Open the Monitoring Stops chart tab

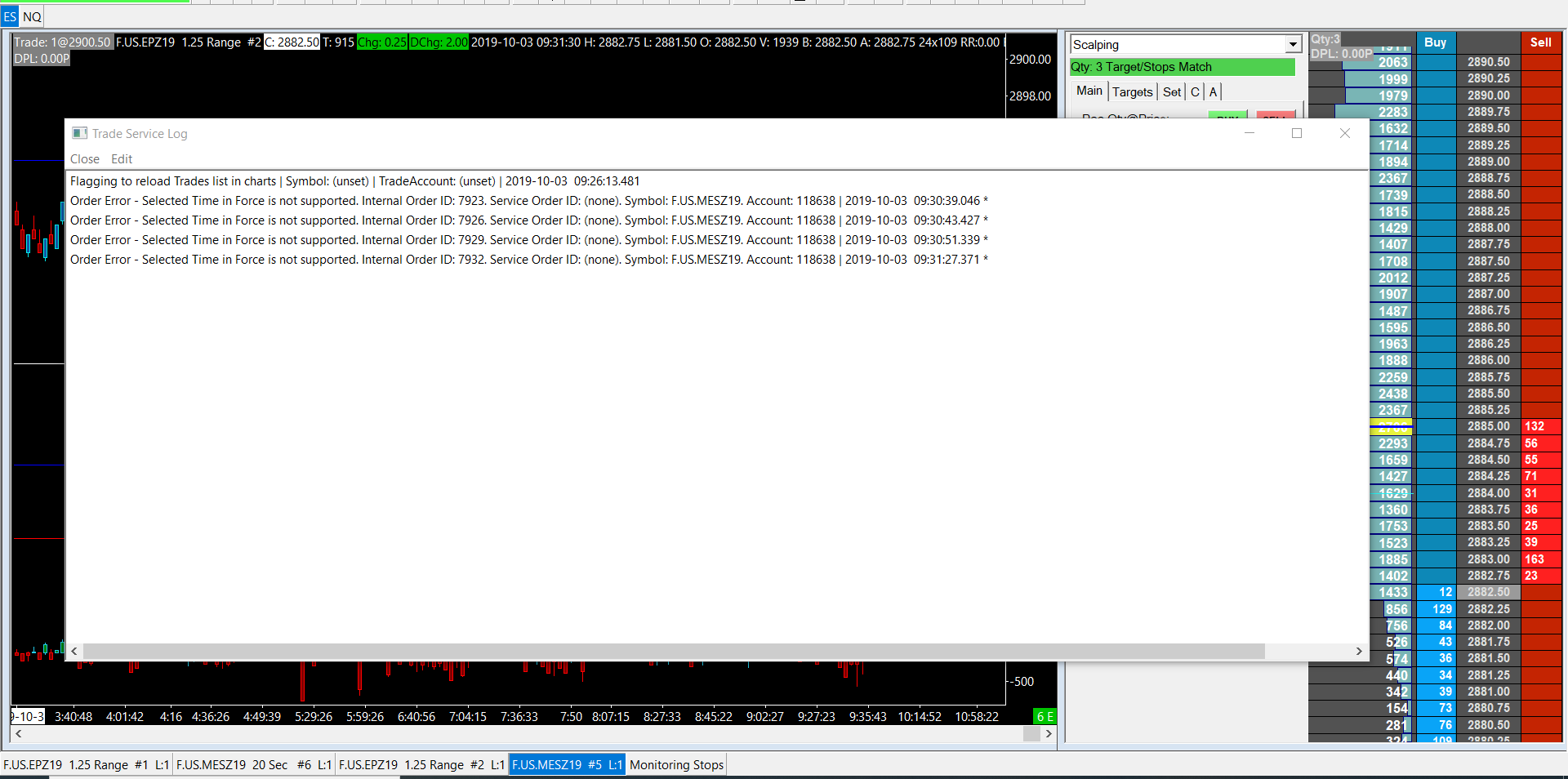(676, 765)
